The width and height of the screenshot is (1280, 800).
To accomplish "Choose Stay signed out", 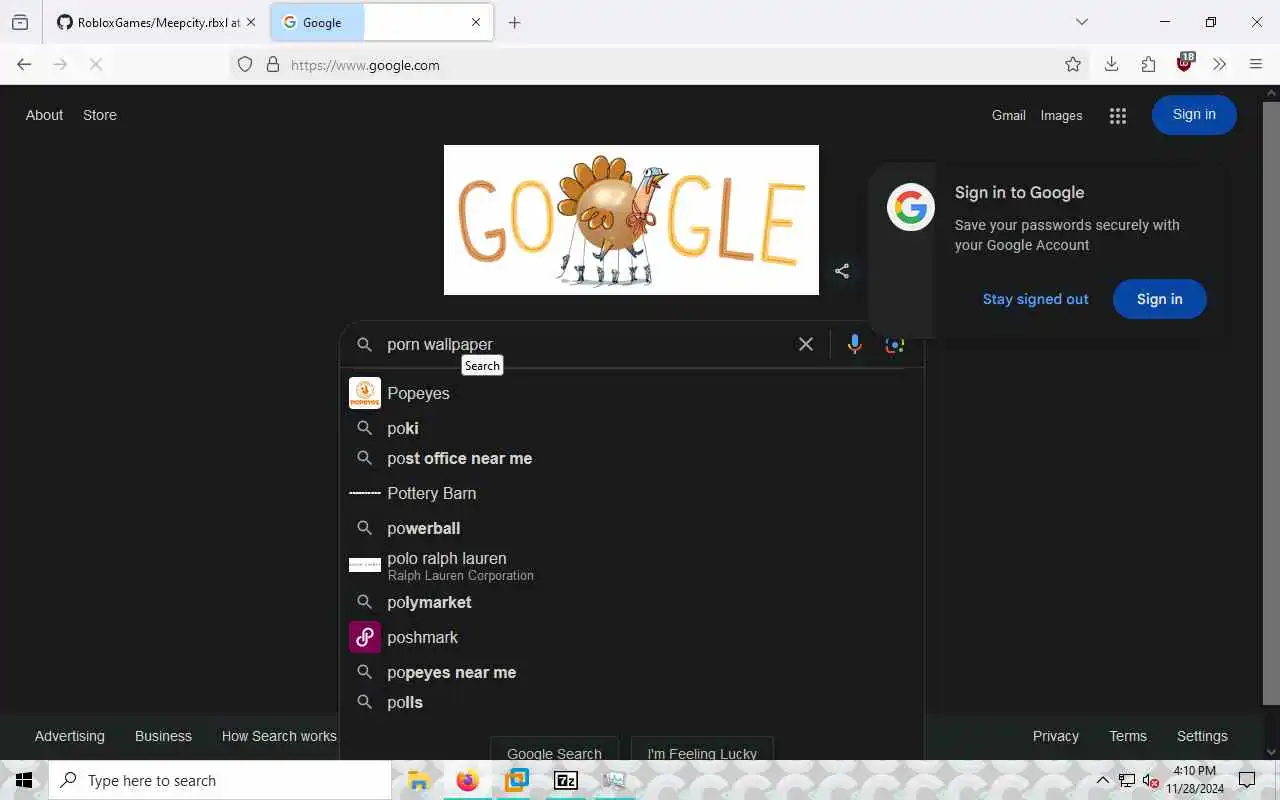I will pos(1035,299).
